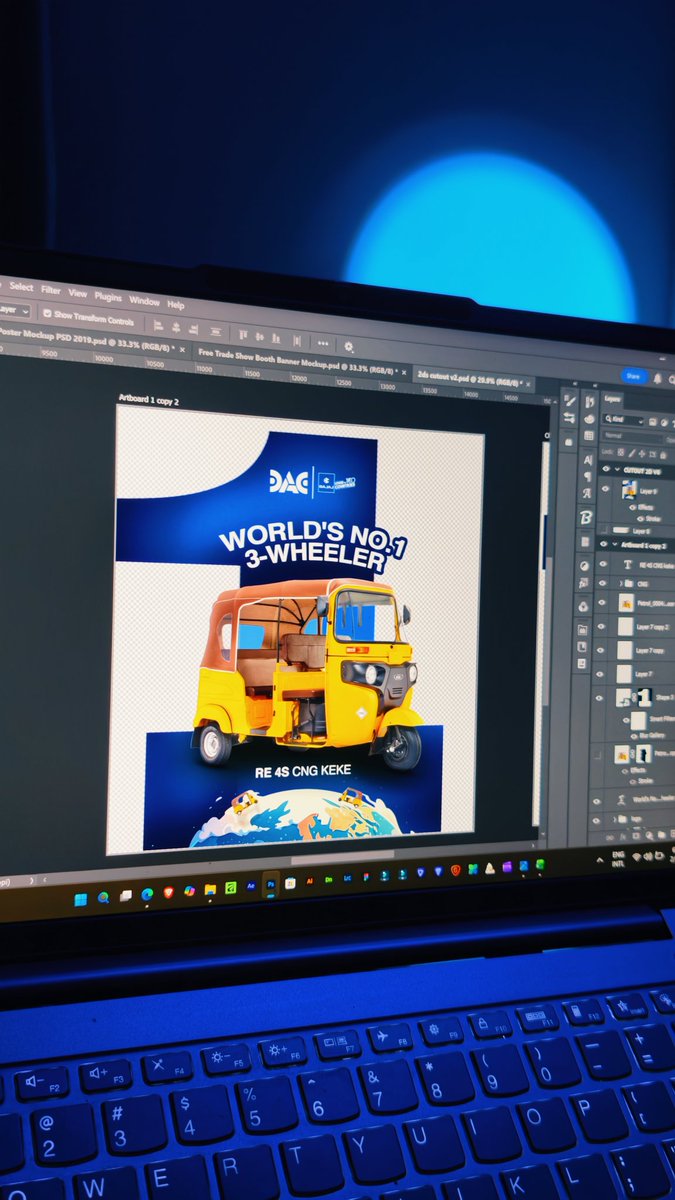Lock image pixels brush icon
The image size is (675, 1200).
(x=632, y=454)
